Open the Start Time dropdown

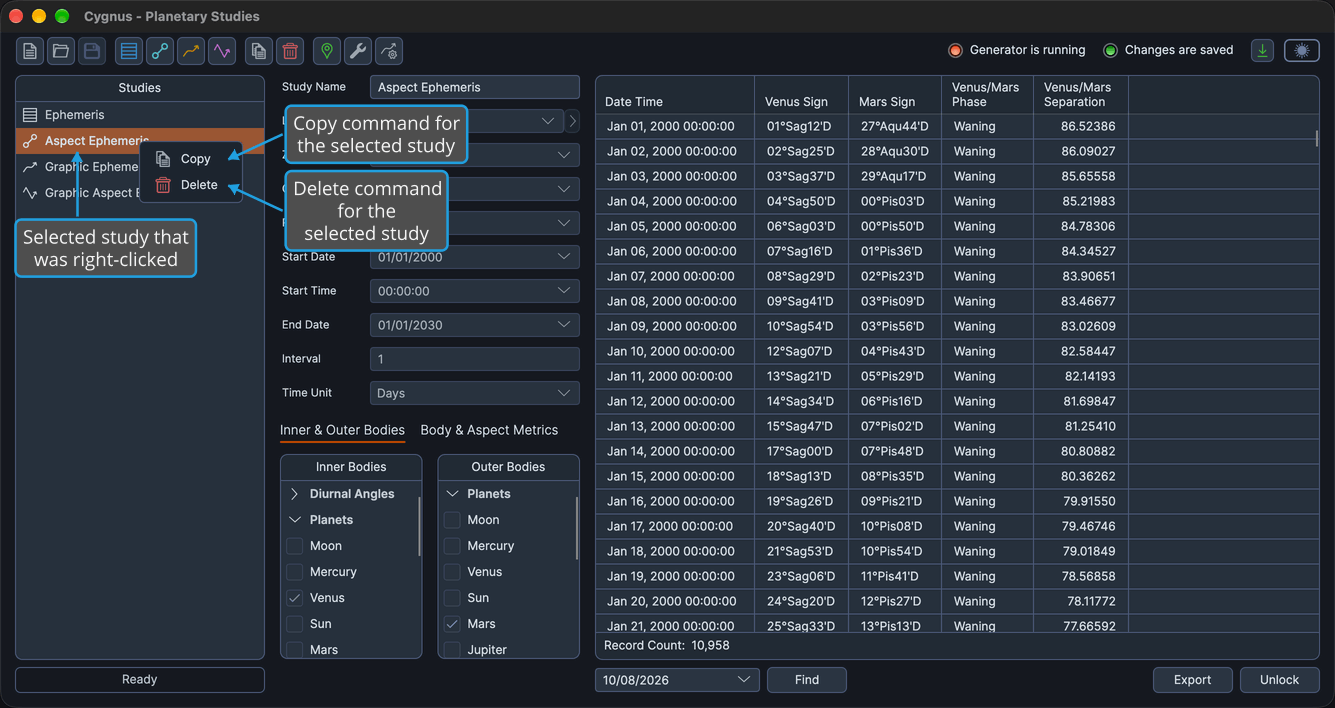coord(475,291)
